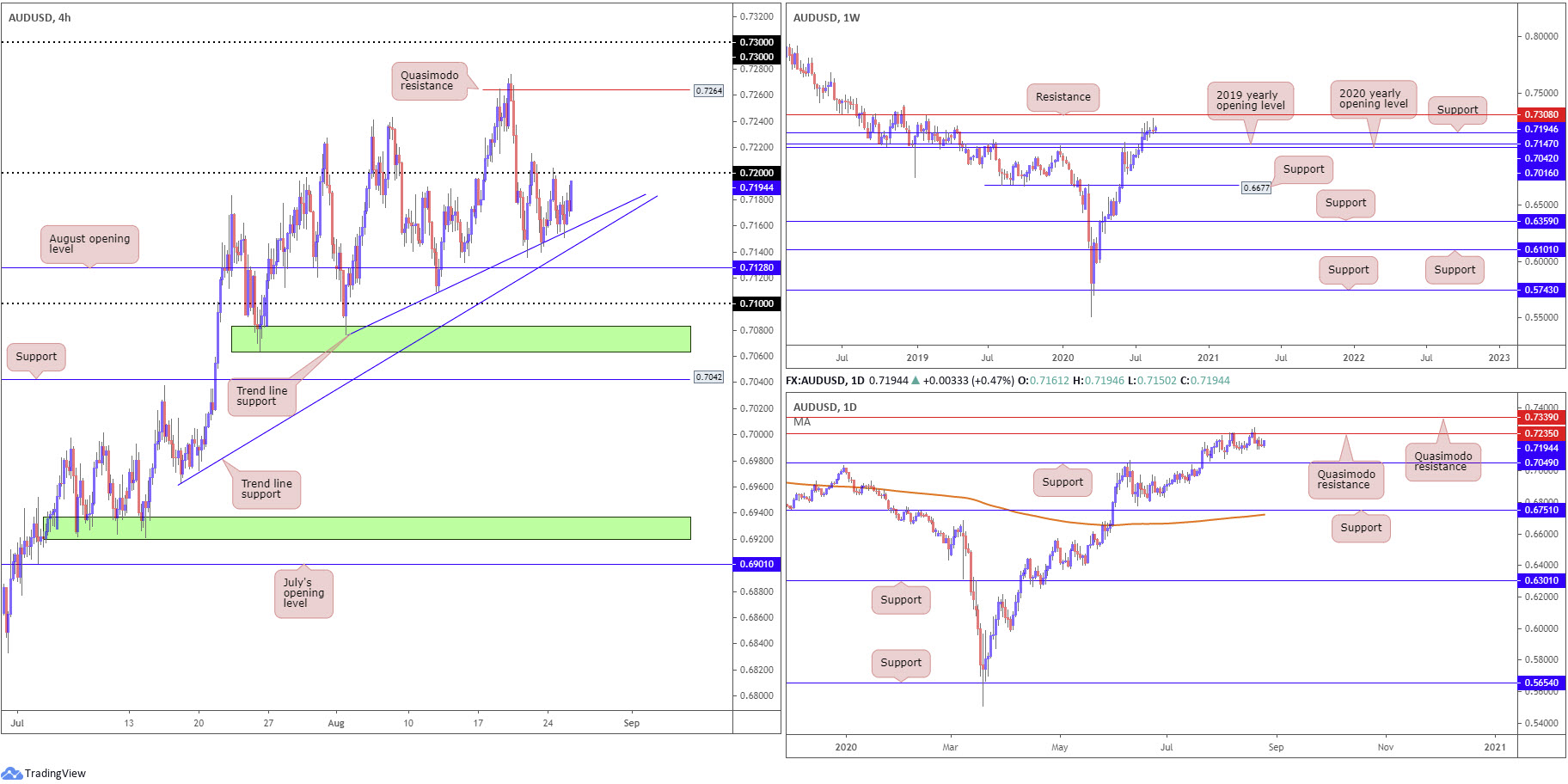Click the red 0.72350 price tag on daily chart
The image size is (1568, 784).
click(x=1541, y=433)
